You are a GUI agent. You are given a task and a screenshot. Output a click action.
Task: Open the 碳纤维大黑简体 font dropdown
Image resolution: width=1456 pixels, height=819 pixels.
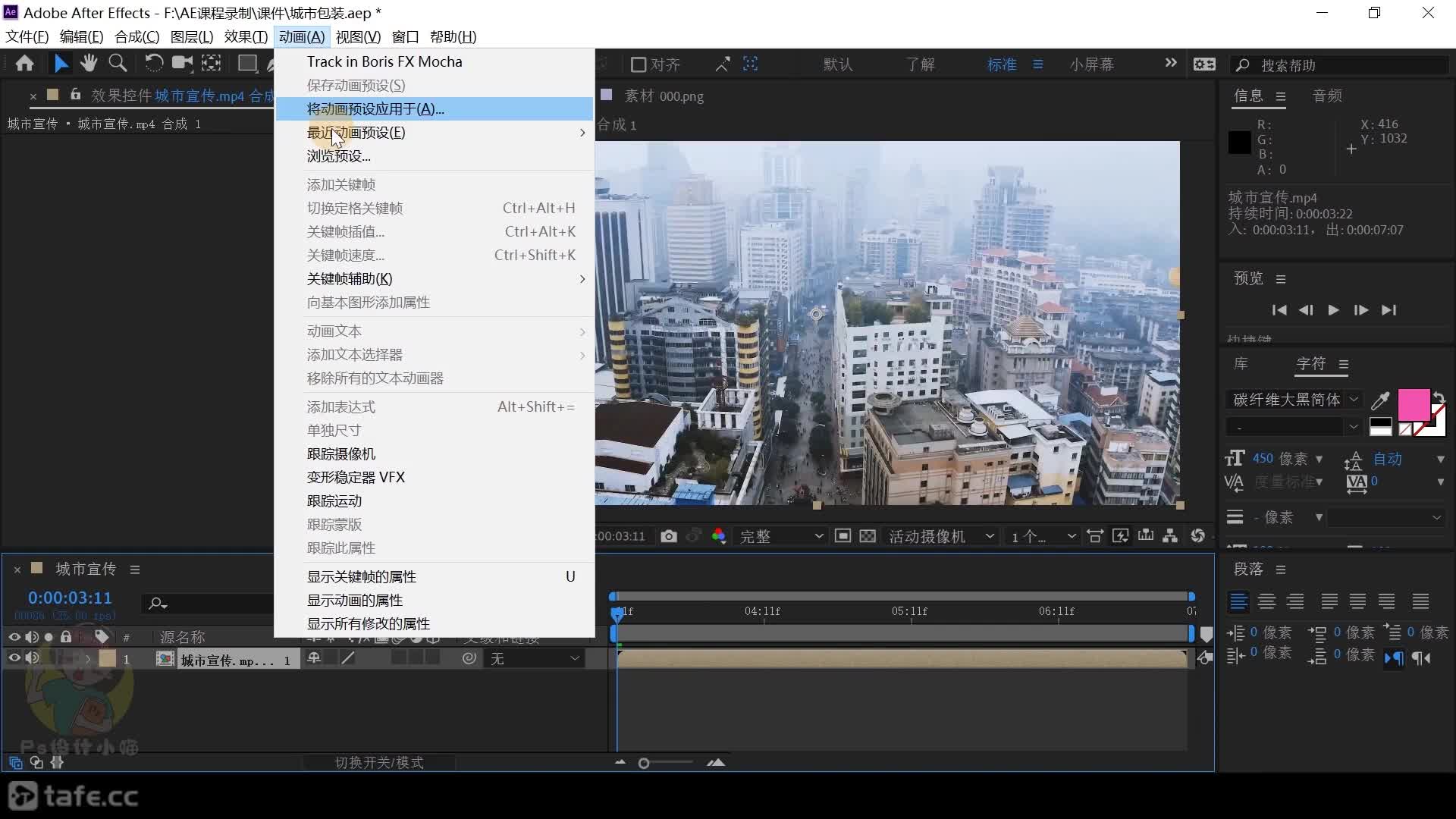[x=1294, y=400]
